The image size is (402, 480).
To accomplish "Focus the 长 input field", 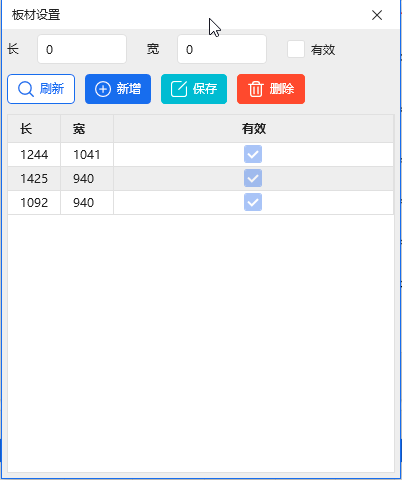I will pos(82,49).
